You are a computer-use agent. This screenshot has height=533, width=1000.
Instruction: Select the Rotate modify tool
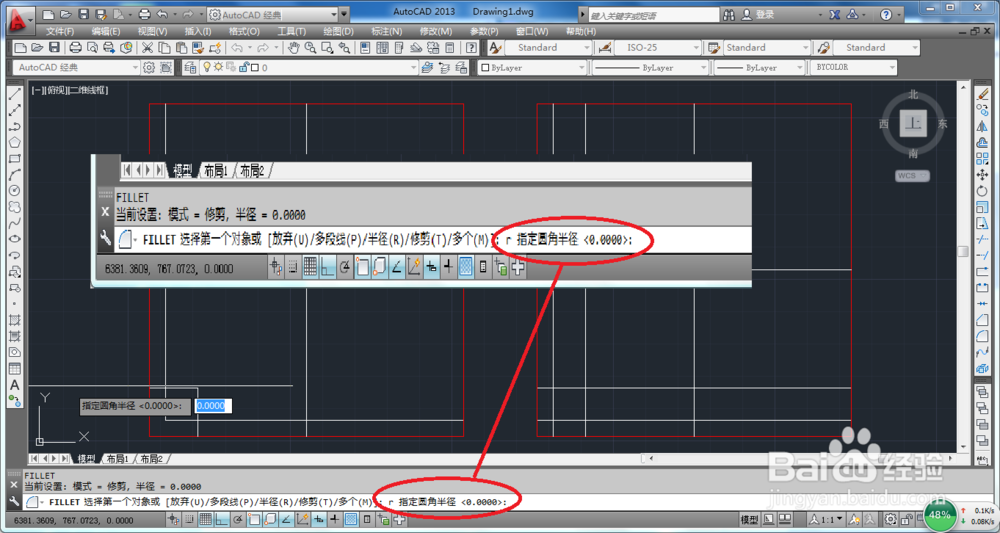point(983,191)
